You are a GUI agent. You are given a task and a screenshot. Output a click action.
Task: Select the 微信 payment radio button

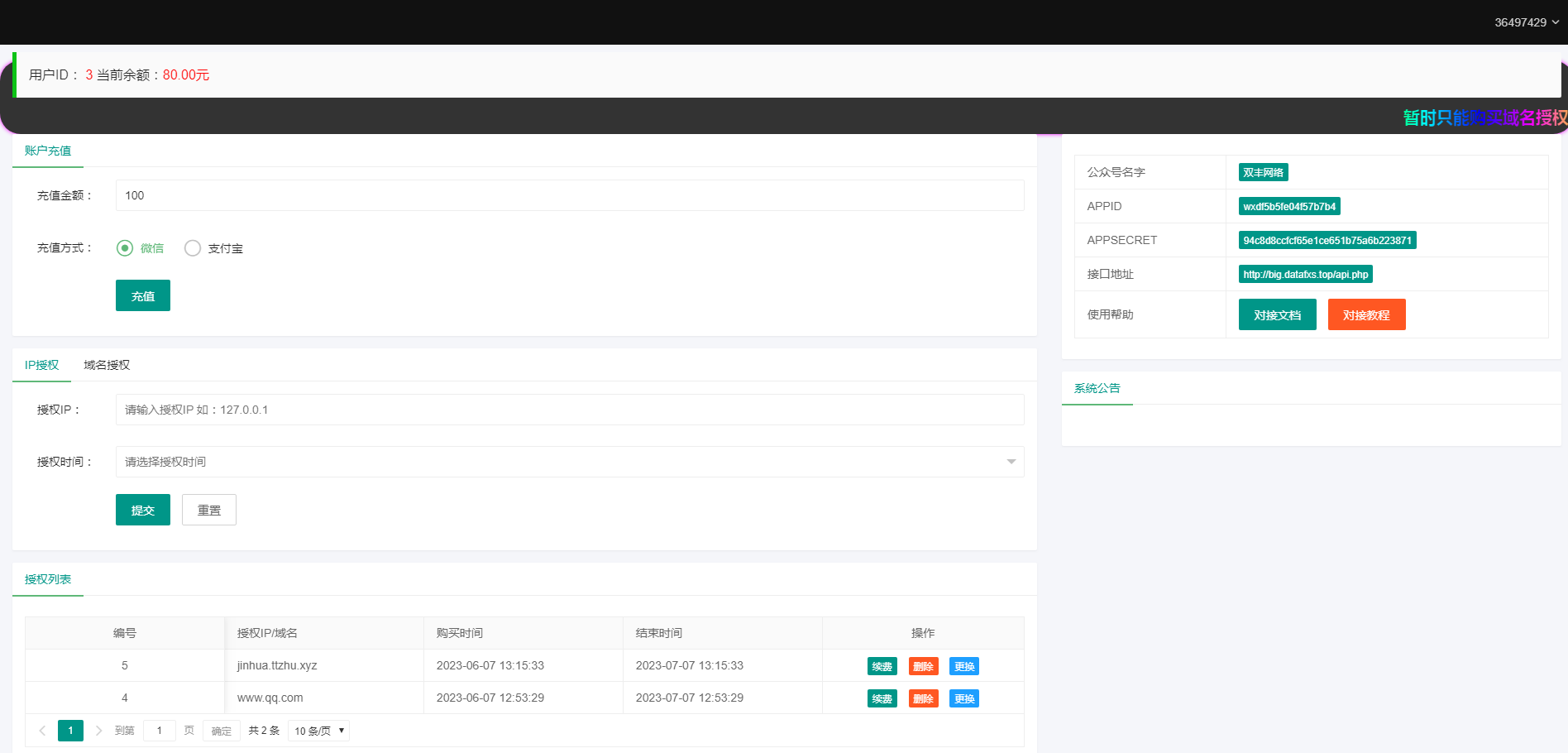pyautogui.click(x=125, y=248)
